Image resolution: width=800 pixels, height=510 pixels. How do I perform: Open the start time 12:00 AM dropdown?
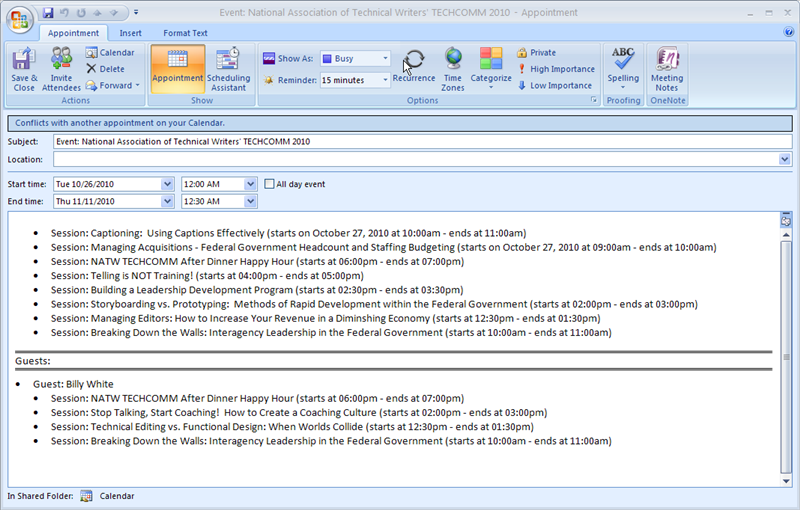[x=250, y=184]
